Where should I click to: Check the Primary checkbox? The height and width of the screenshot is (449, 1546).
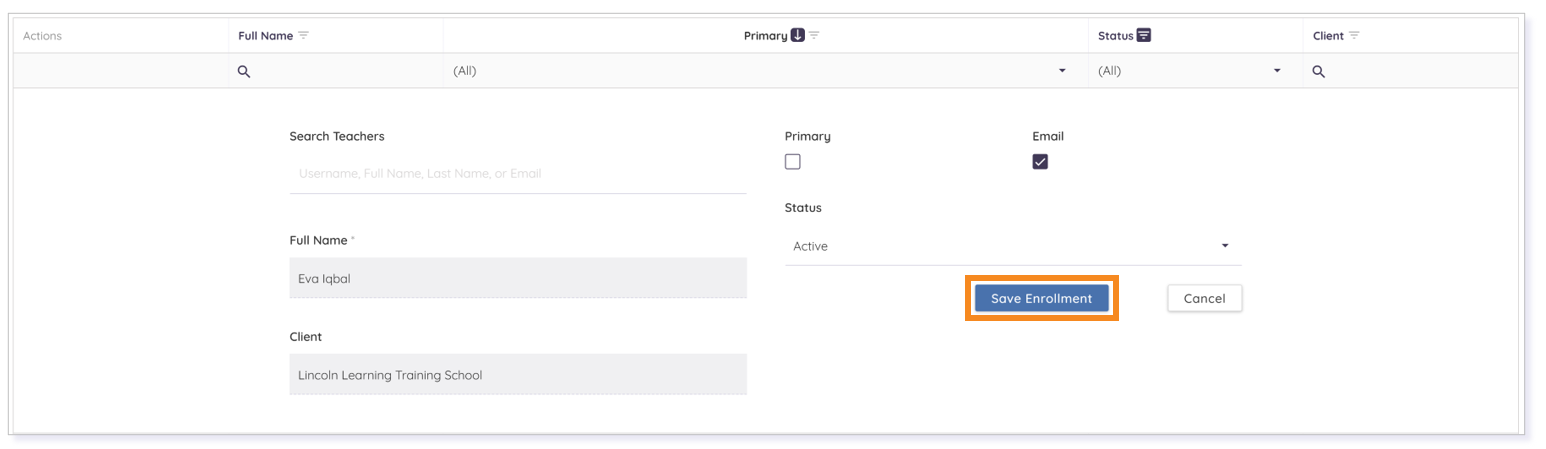click(793, 162)
